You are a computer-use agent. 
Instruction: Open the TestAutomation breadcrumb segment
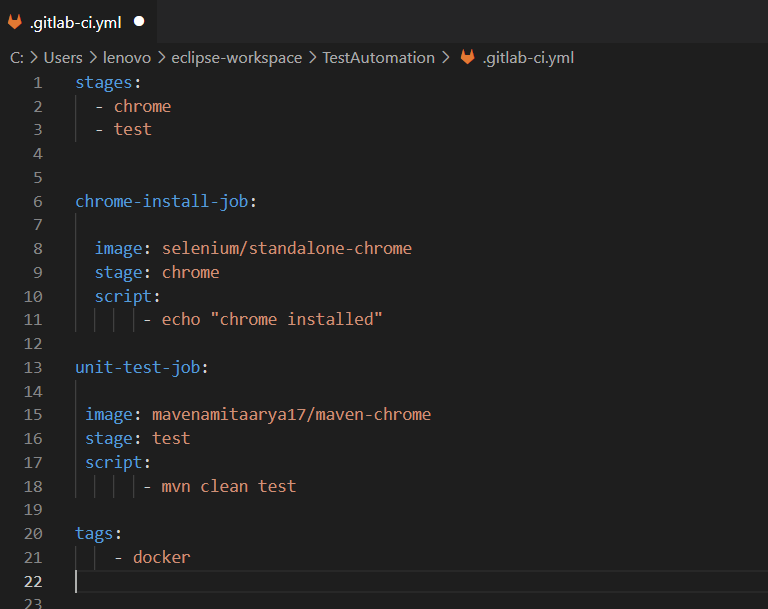pyautogui.click(x=378, y=58)
